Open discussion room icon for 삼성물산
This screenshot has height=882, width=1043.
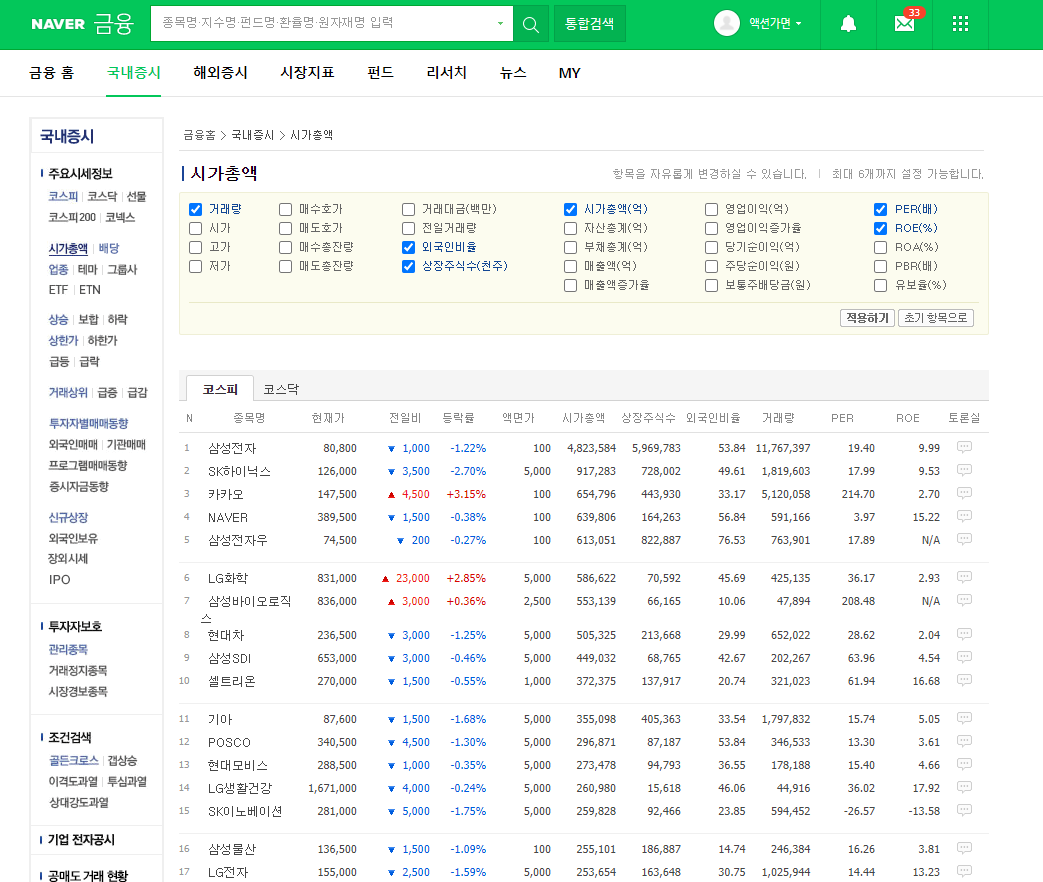coord(964,848)
